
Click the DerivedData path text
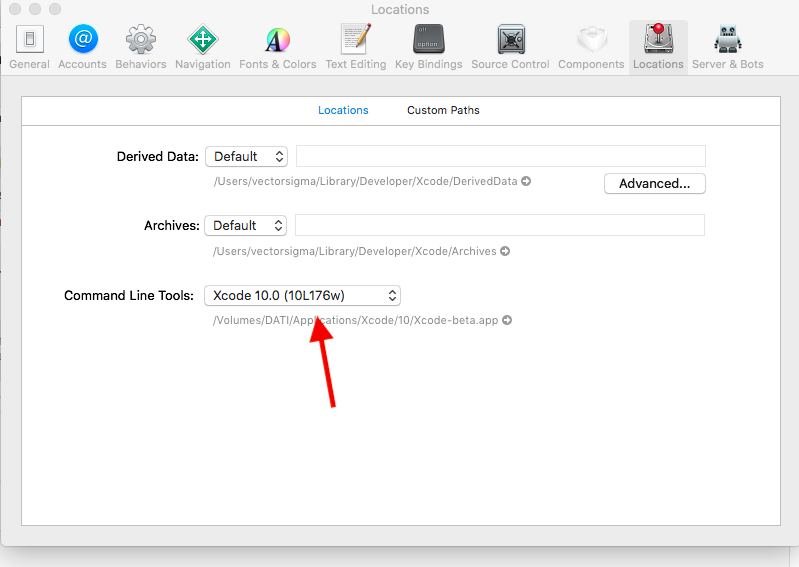point(365,181)
